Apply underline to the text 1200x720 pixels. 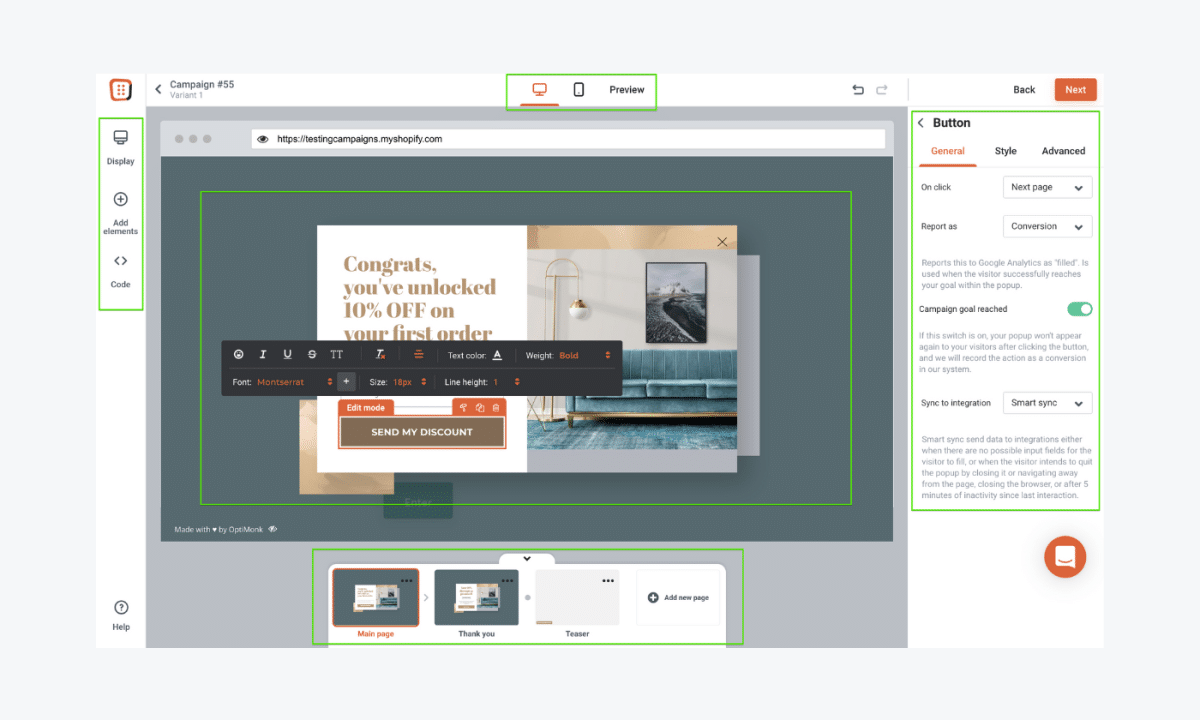pos(287,355)
